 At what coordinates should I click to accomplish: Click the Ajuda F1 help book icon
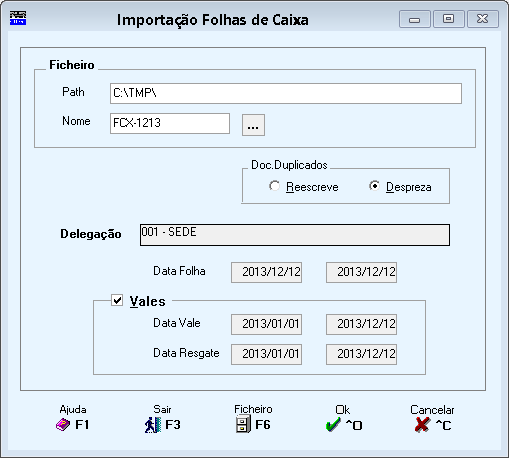[63, 425]
